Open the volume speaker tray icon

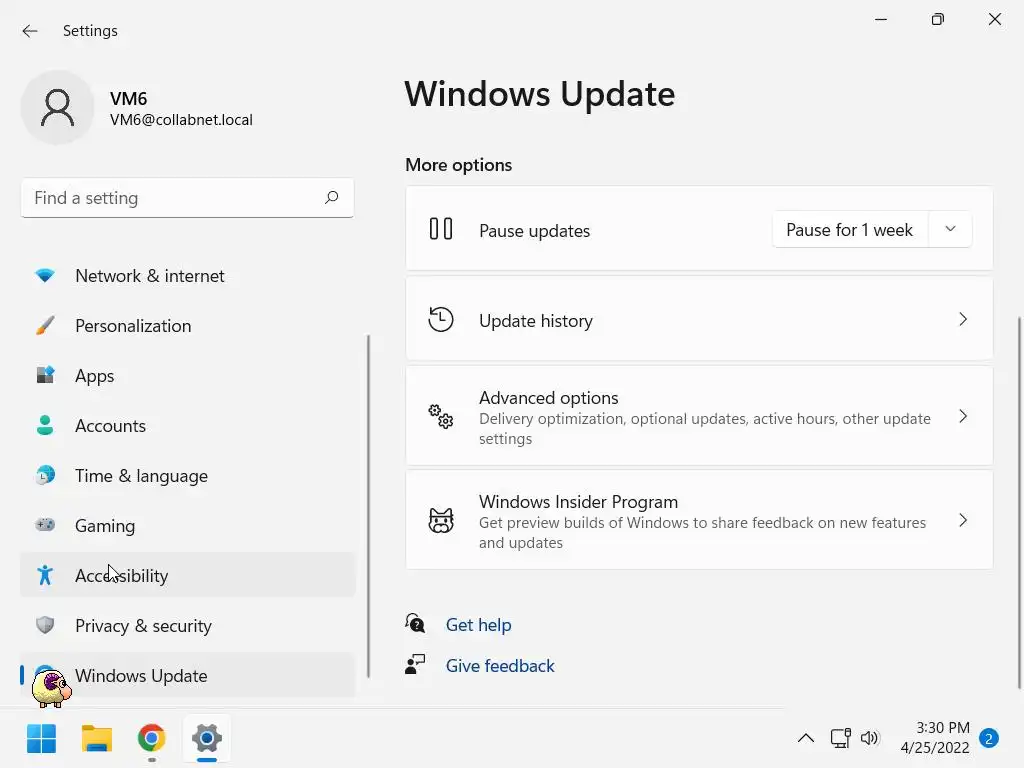point(869,738)
